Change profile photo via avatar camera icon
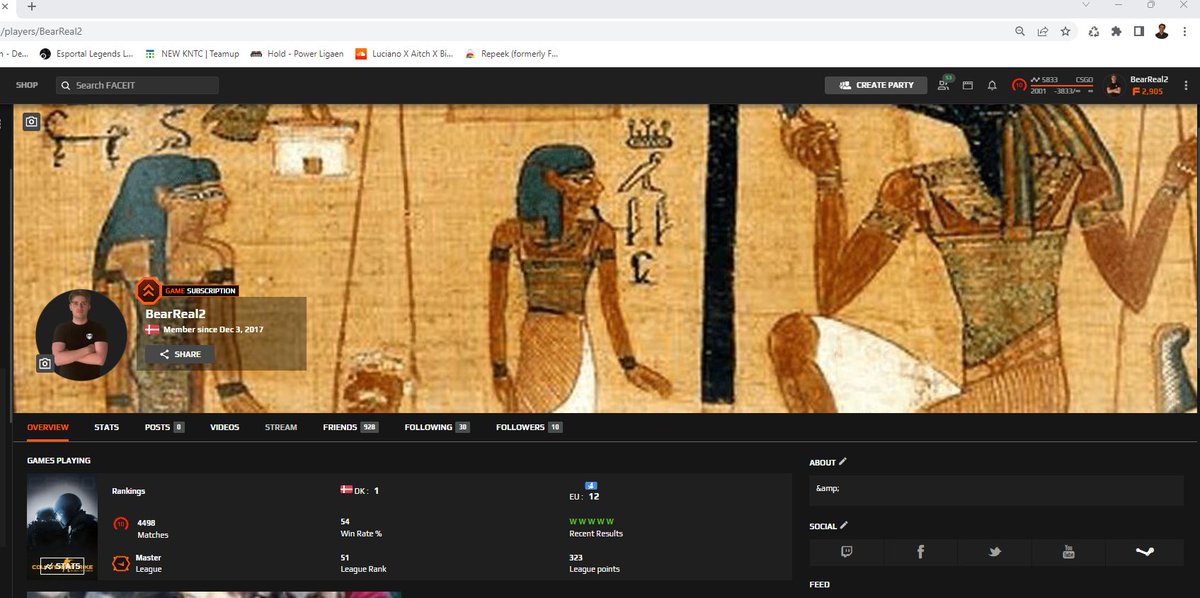The height and width of the screenshot is (598, 1200). point(45,364)
